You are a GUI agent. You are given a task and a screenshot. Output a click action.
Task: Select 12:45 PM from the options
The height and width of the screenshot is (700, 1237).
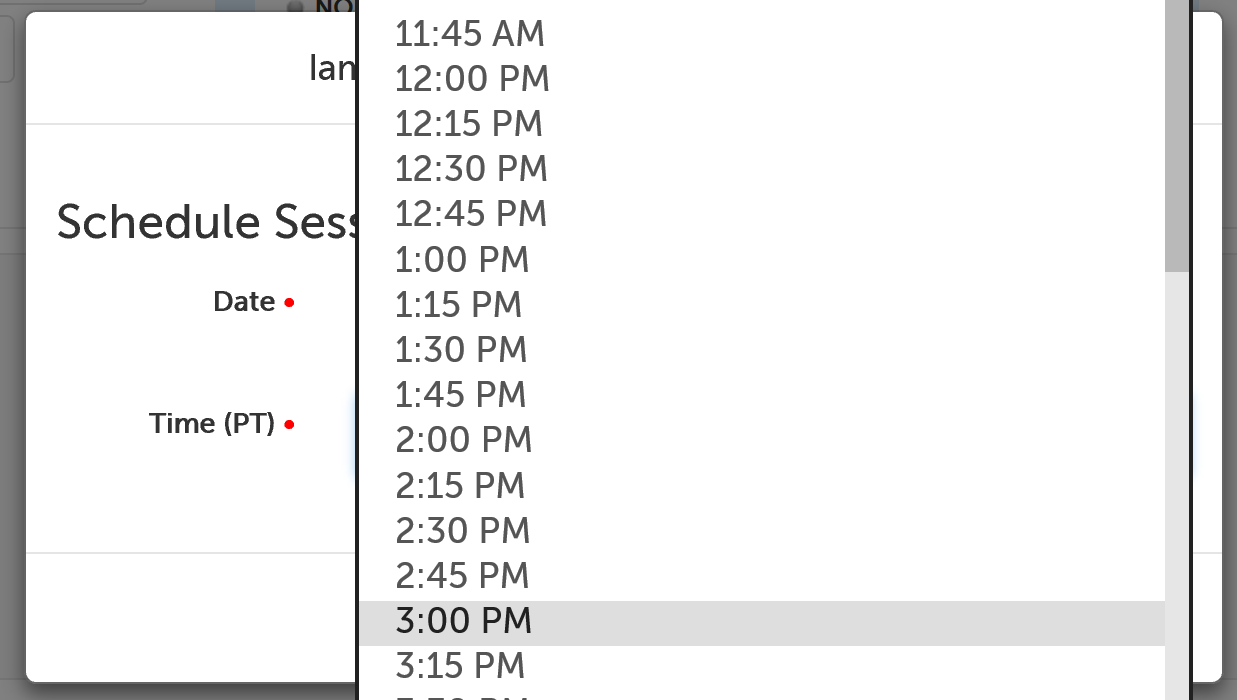pos(471,213)
